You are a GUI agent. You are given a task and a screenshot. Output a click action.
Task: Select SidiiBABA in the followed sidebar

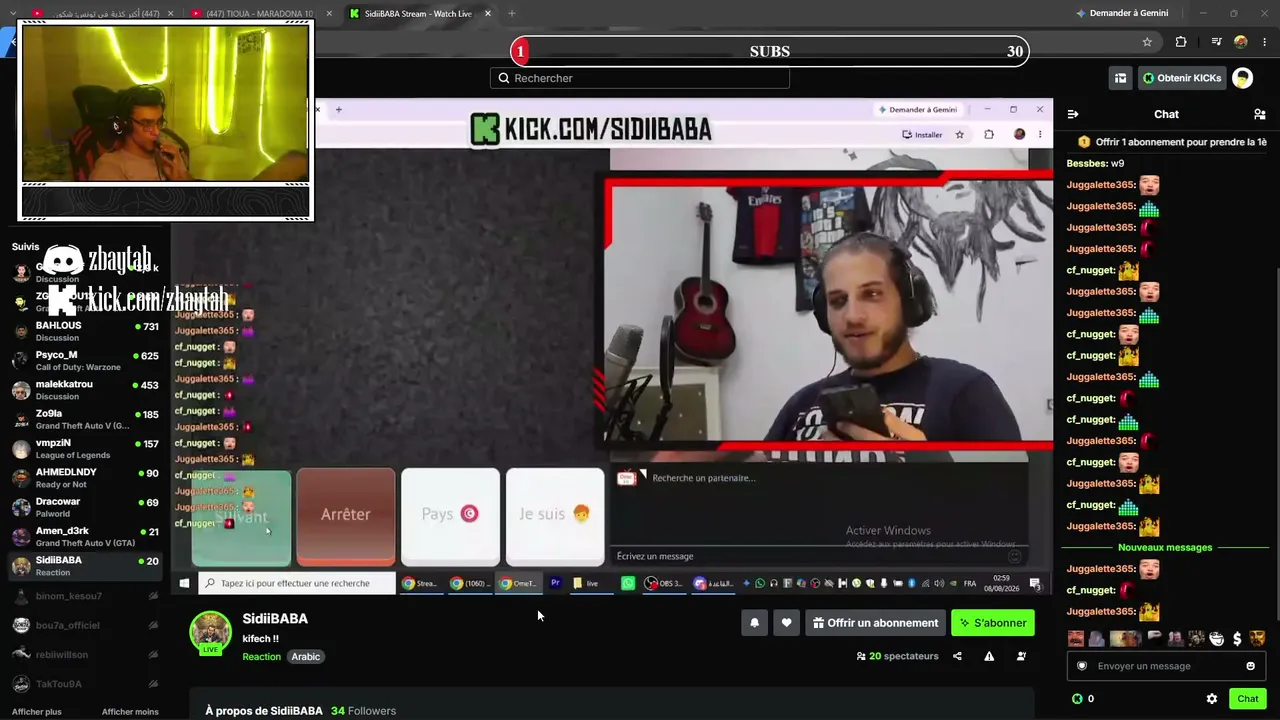(x=85, y=566)
